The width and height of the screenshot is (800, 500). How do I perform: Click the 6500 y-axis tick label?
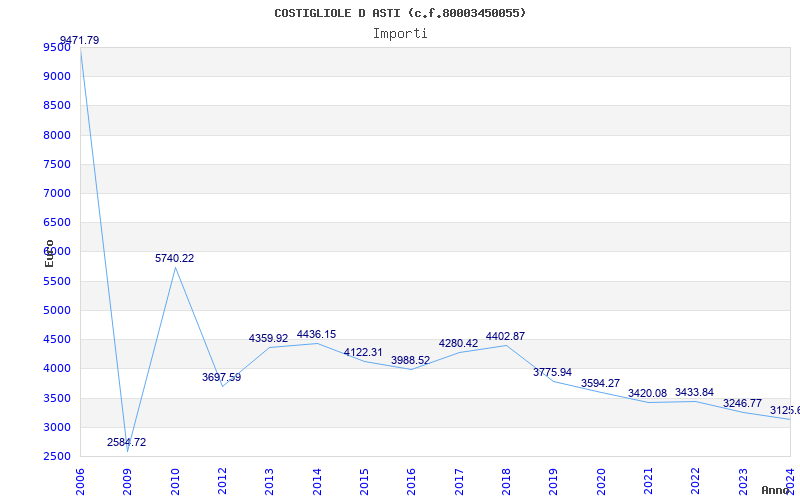pyautogui.click(x=57, y=222)
